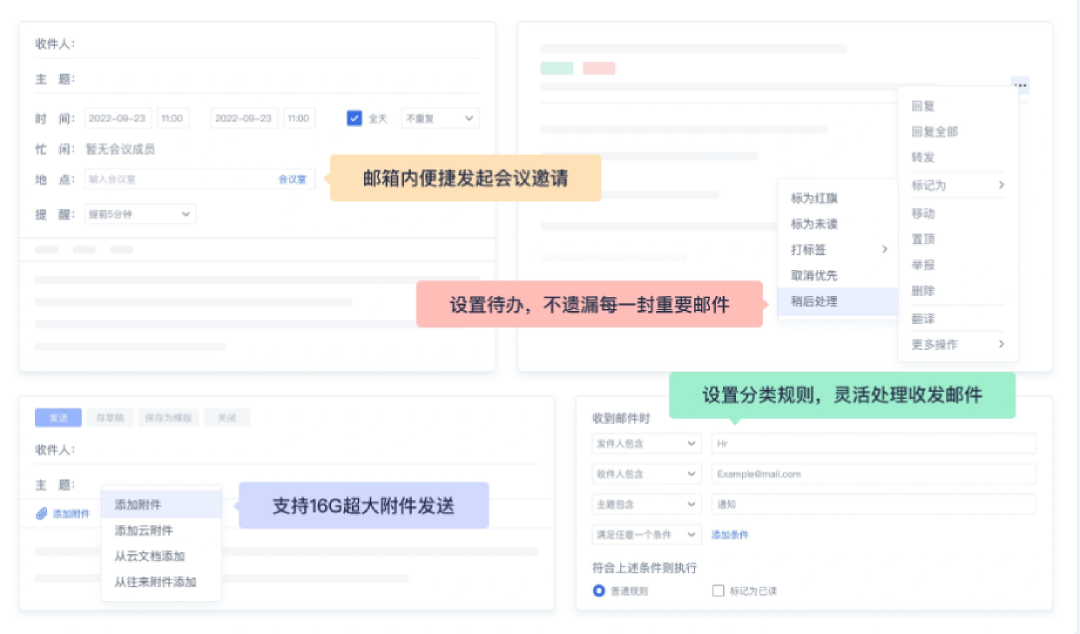Viewport: 1080px width, 634px height.
Task: Expand the 更多操作 submenu
Action: (x=957, y=344)
